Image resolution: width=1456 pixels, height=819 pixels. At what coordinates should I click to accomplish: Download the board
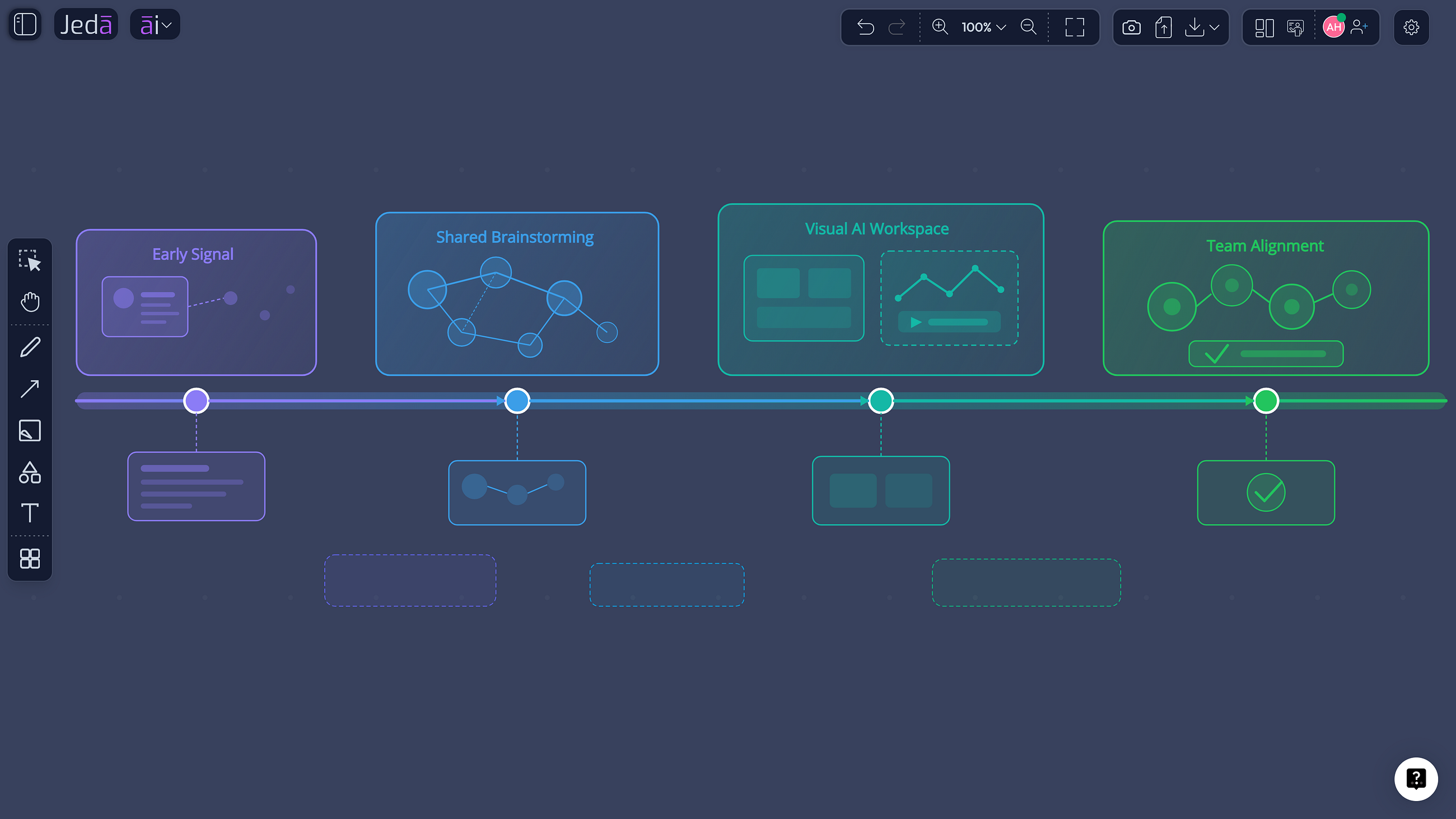click(x=1194, y=27)
